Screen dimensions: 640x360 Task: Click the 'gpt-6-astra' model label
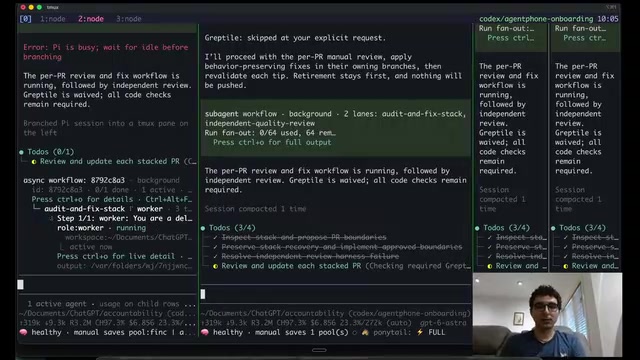point(443,322)
